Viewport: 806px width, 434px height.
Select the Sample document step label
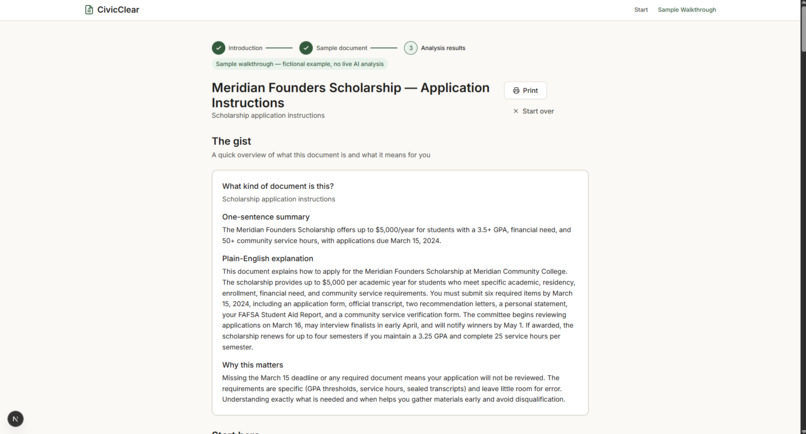point(342,48)
